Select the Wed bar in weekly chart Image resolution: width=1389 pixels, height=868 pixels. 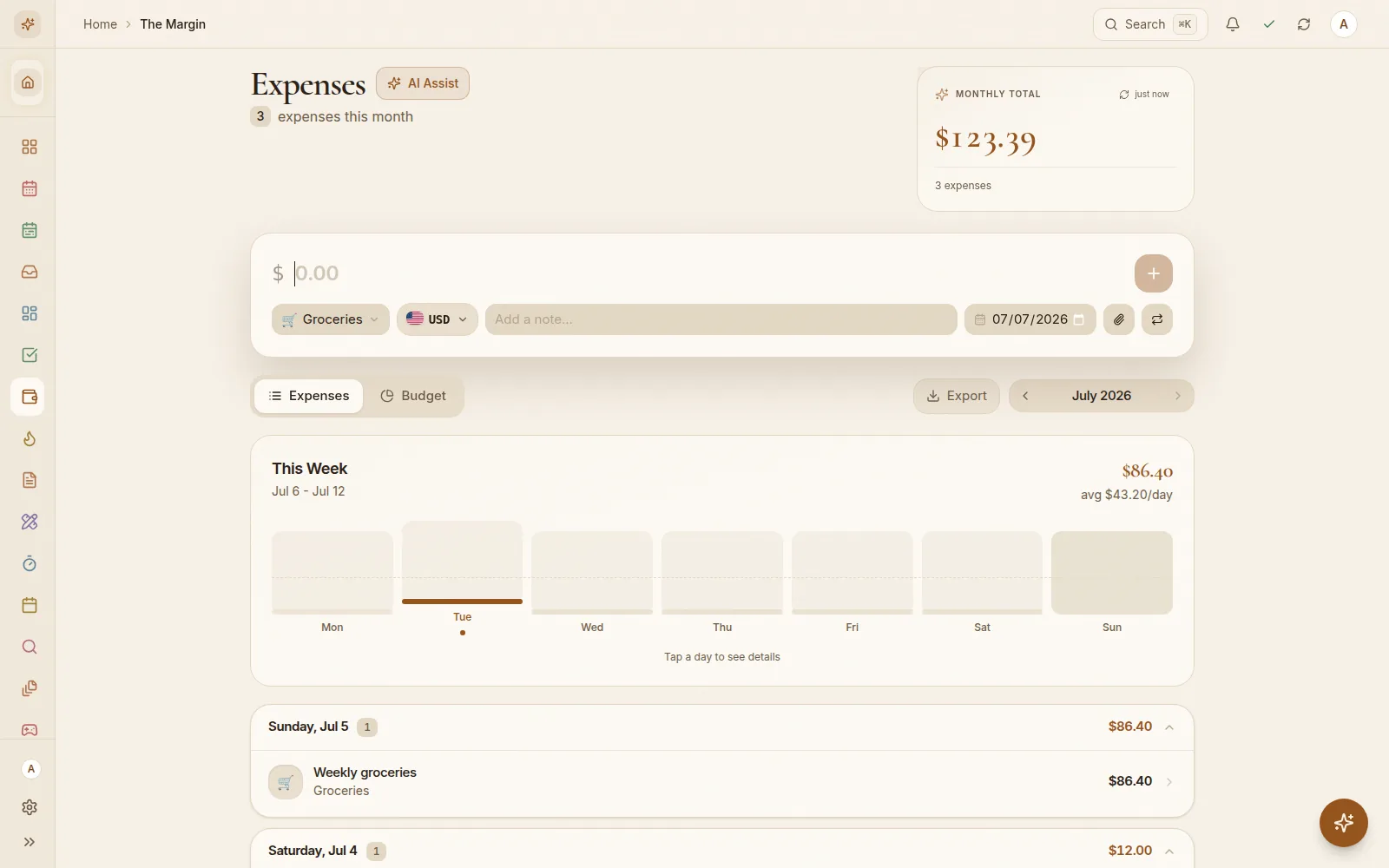point(592,573)
